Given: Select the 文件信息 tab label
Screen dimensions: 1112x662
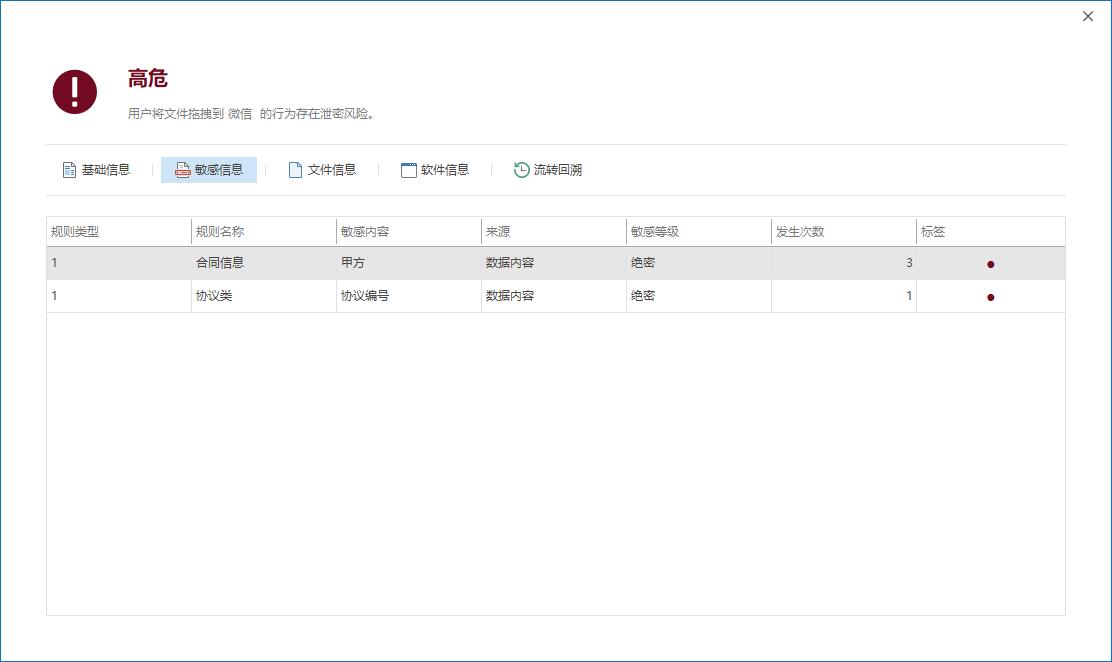Looking at the screenshot, I should 331,170.
